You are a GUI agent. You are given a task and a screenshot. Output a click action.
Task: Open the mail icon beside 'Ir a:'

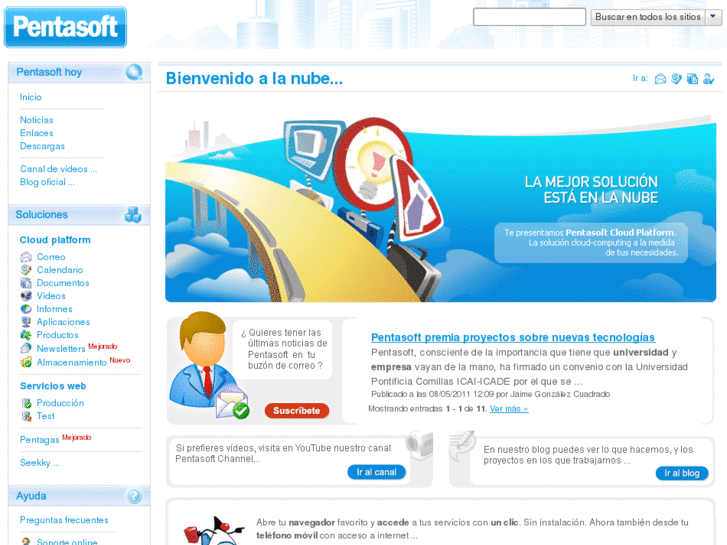click(x=660, y=79)
